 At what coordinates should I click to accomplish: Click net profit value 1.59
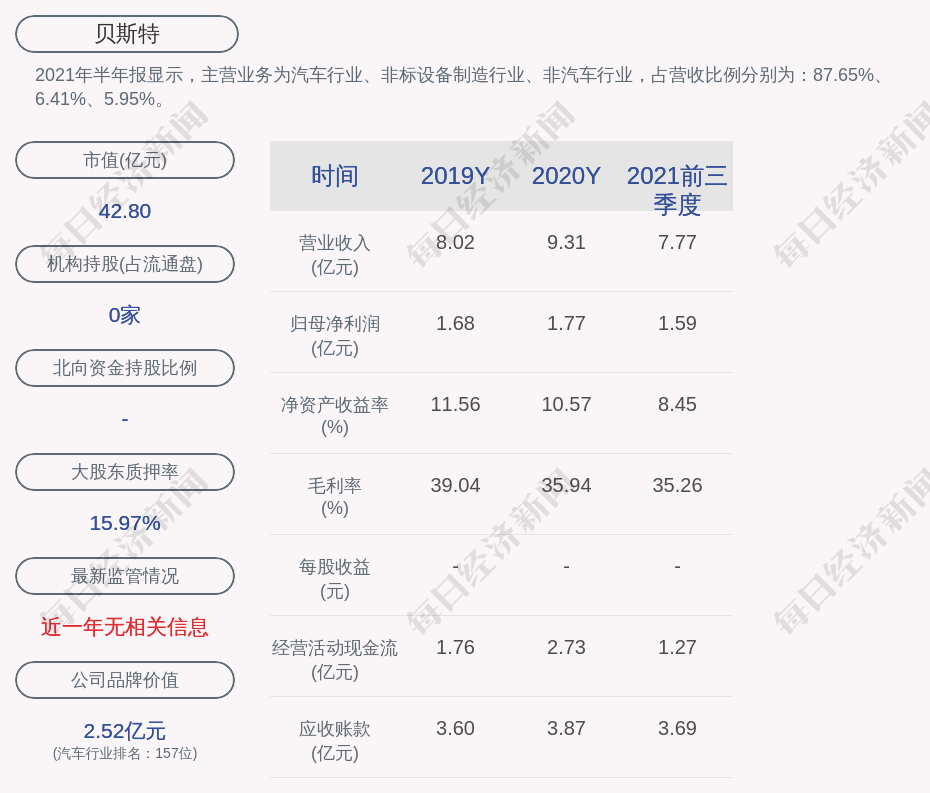pyautogui.click(x=677, y=323)
